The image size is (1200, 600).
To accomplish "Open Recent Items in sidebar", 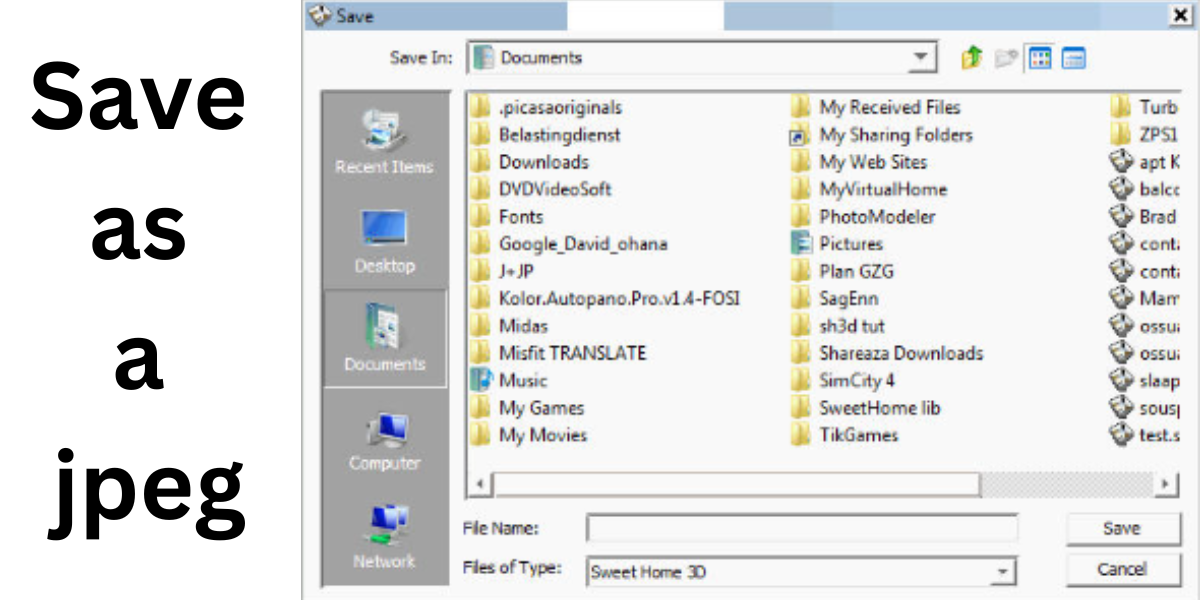I will click(384, 141).
